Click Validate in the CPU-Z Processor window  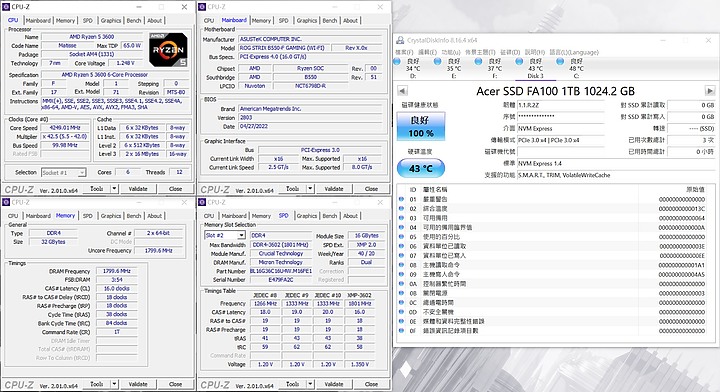pyautogui.click(x=138, y=189)
